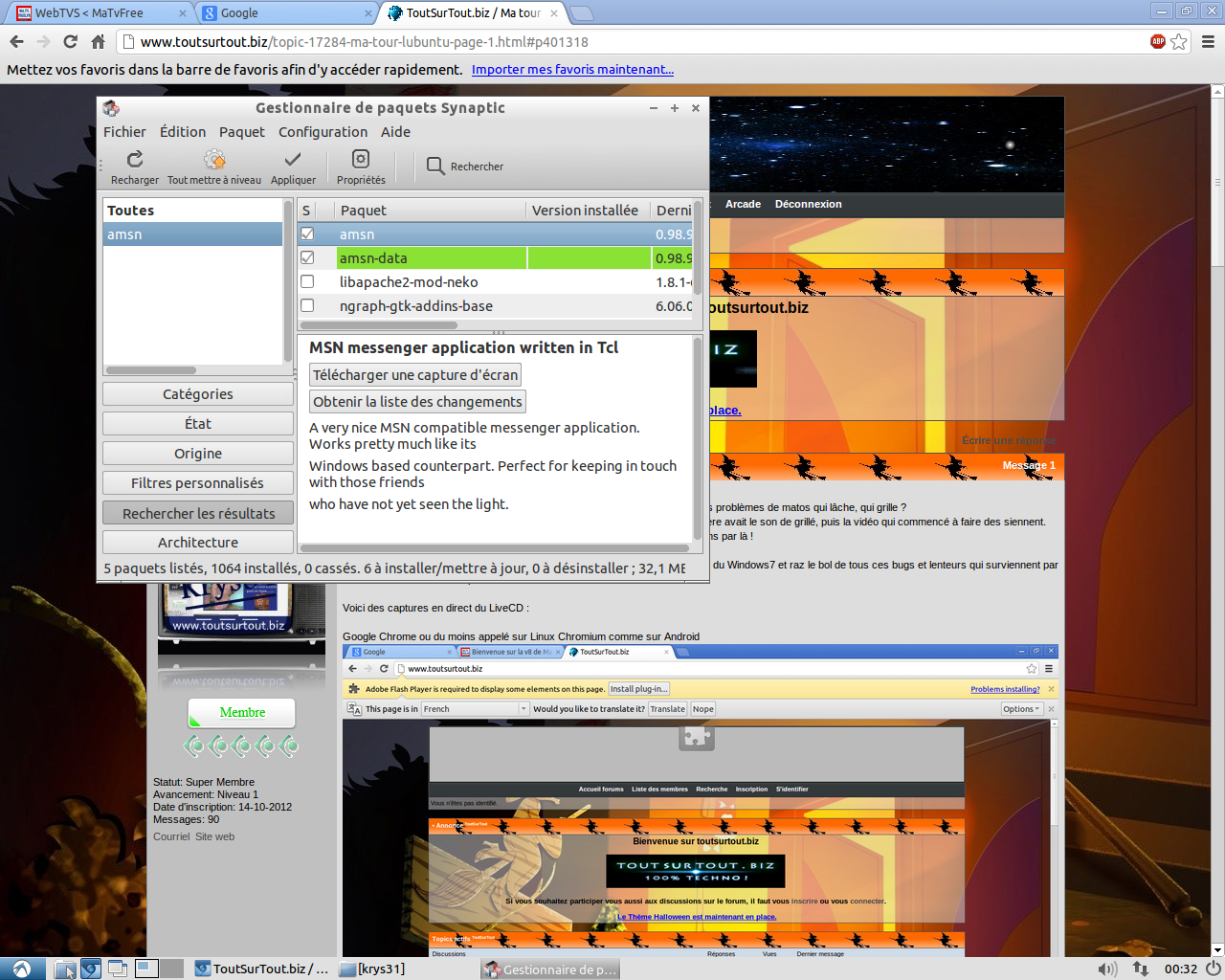Open the Édition menu
Image resolution: width=1225 pixels, height=980 pixels.
click(x=183, y=132)
